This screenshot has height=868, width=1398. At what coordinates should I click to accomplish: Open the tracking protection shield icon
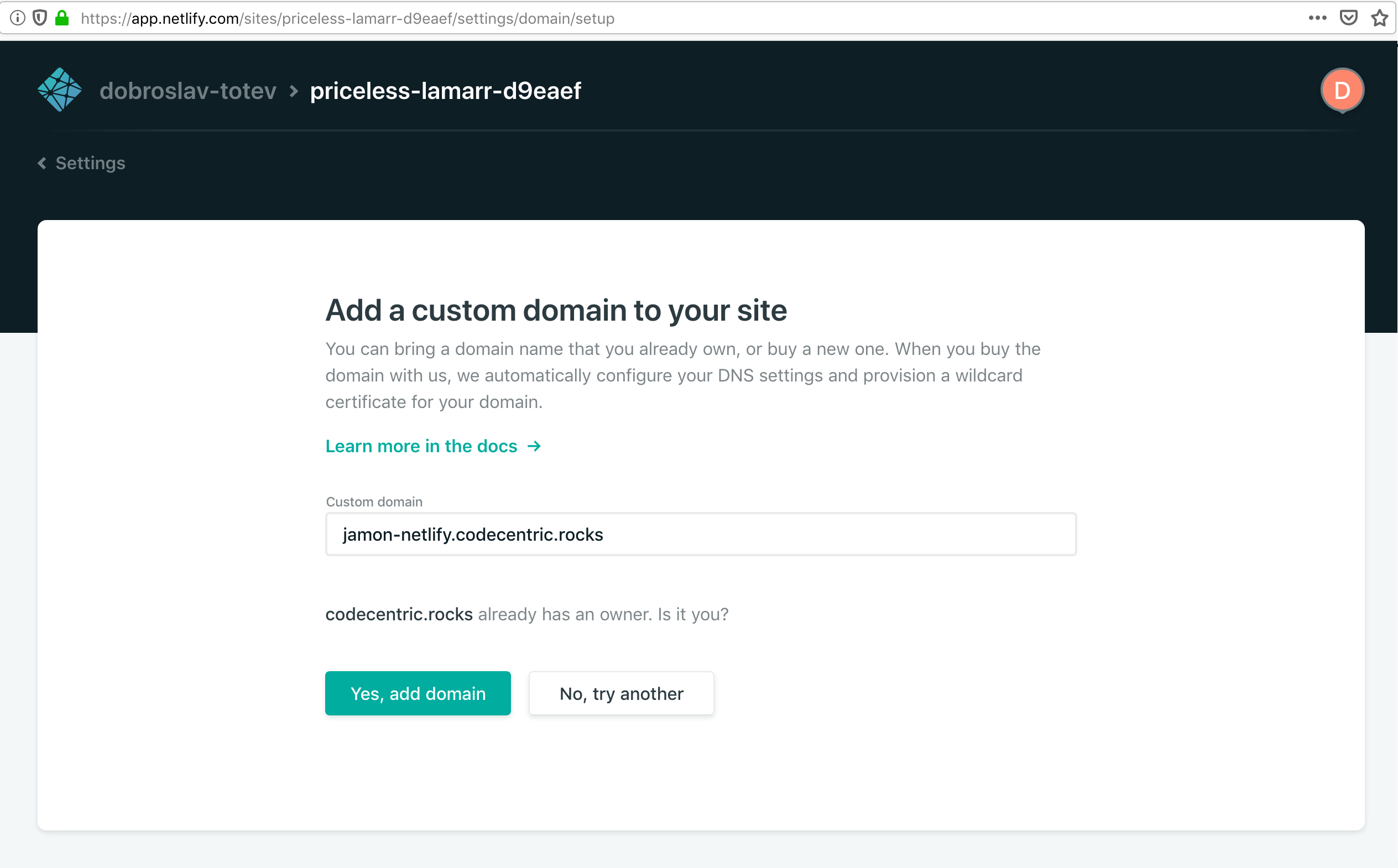(40, 18)
